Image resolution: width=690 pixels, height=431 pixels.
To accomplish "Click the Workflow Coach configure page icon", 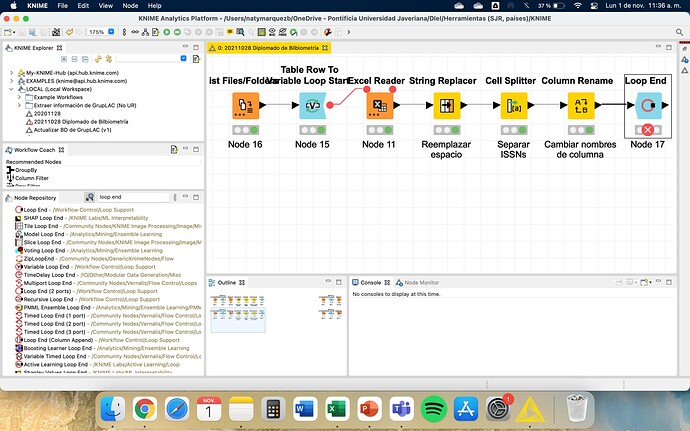I will [174, 150].
